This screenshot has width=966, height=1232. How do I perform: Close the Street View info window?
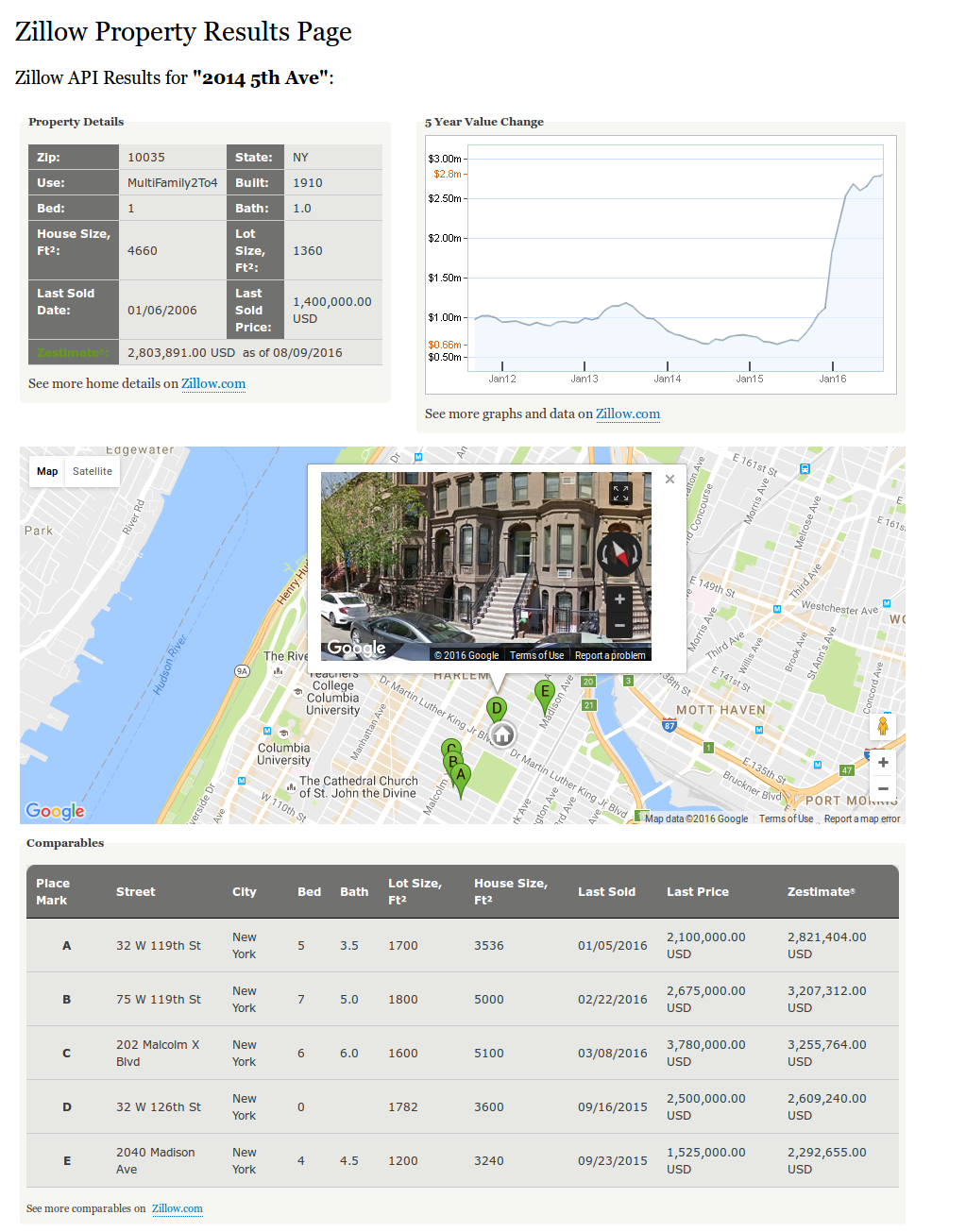pos(669,480)
